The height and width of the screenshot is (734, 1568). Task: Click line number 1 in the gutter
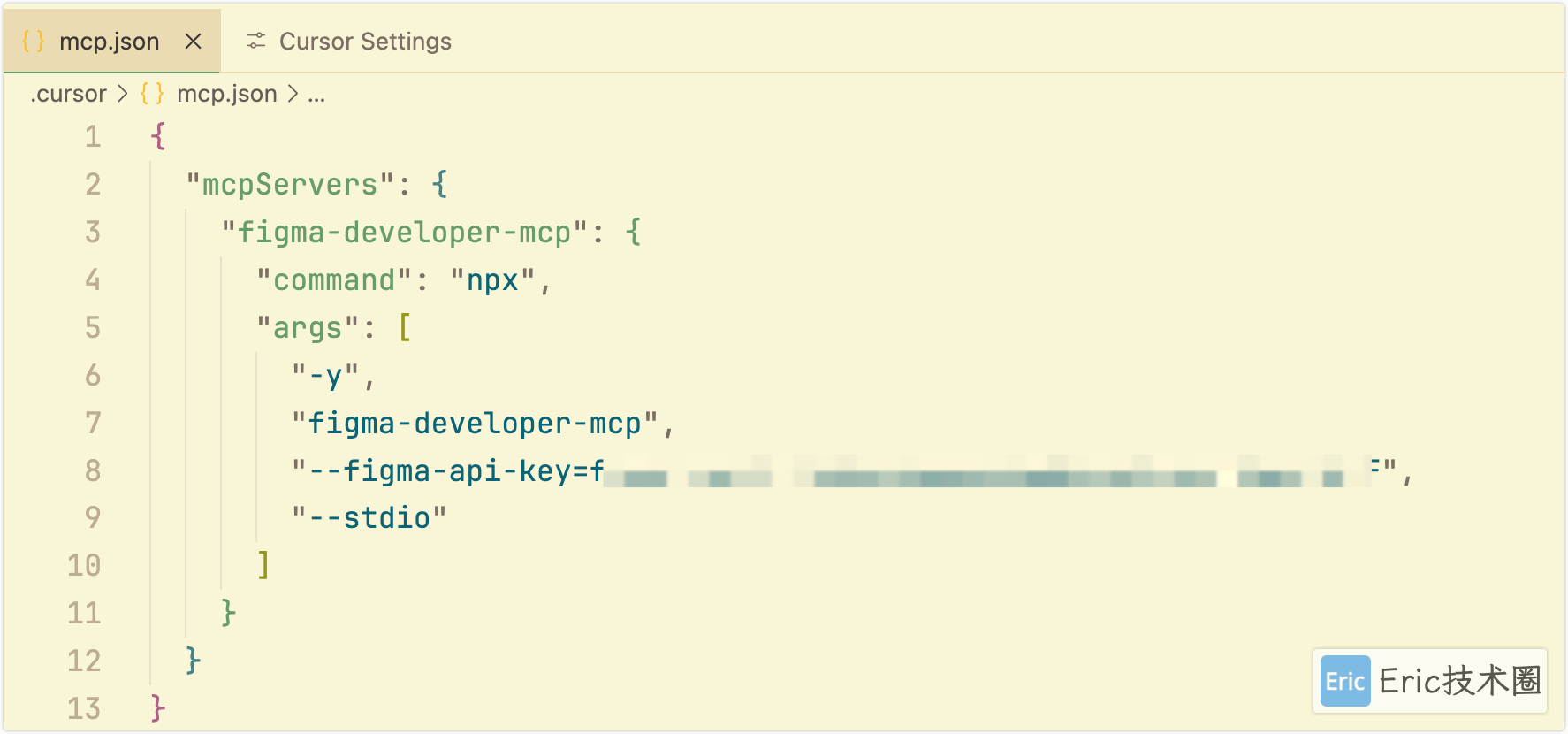point(93,136)
